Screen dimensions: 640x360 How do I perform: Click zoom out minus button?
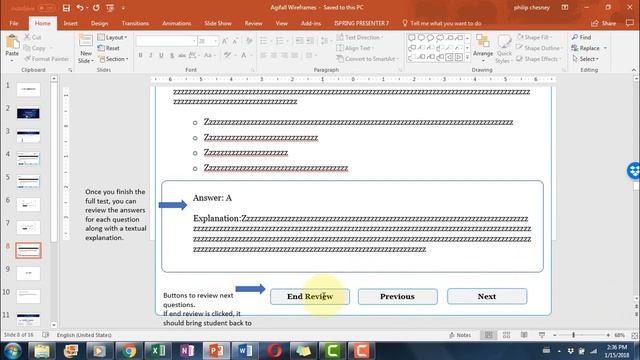coord(554,335)
